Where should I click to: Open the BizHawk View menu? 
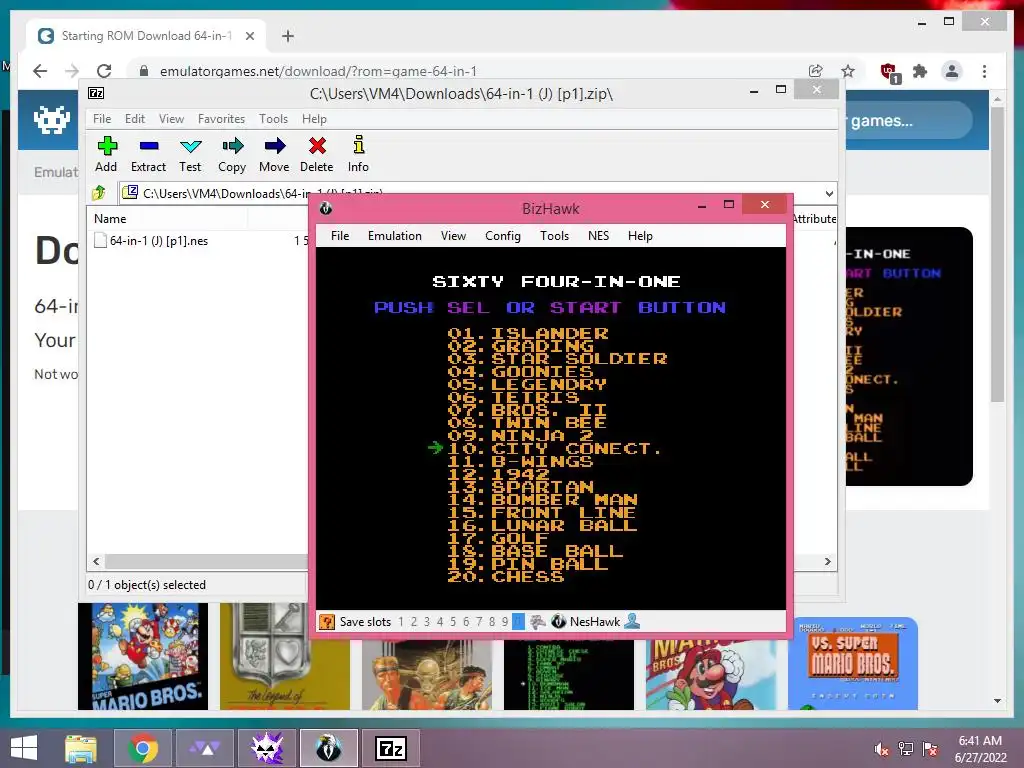(x=453, y=236)
